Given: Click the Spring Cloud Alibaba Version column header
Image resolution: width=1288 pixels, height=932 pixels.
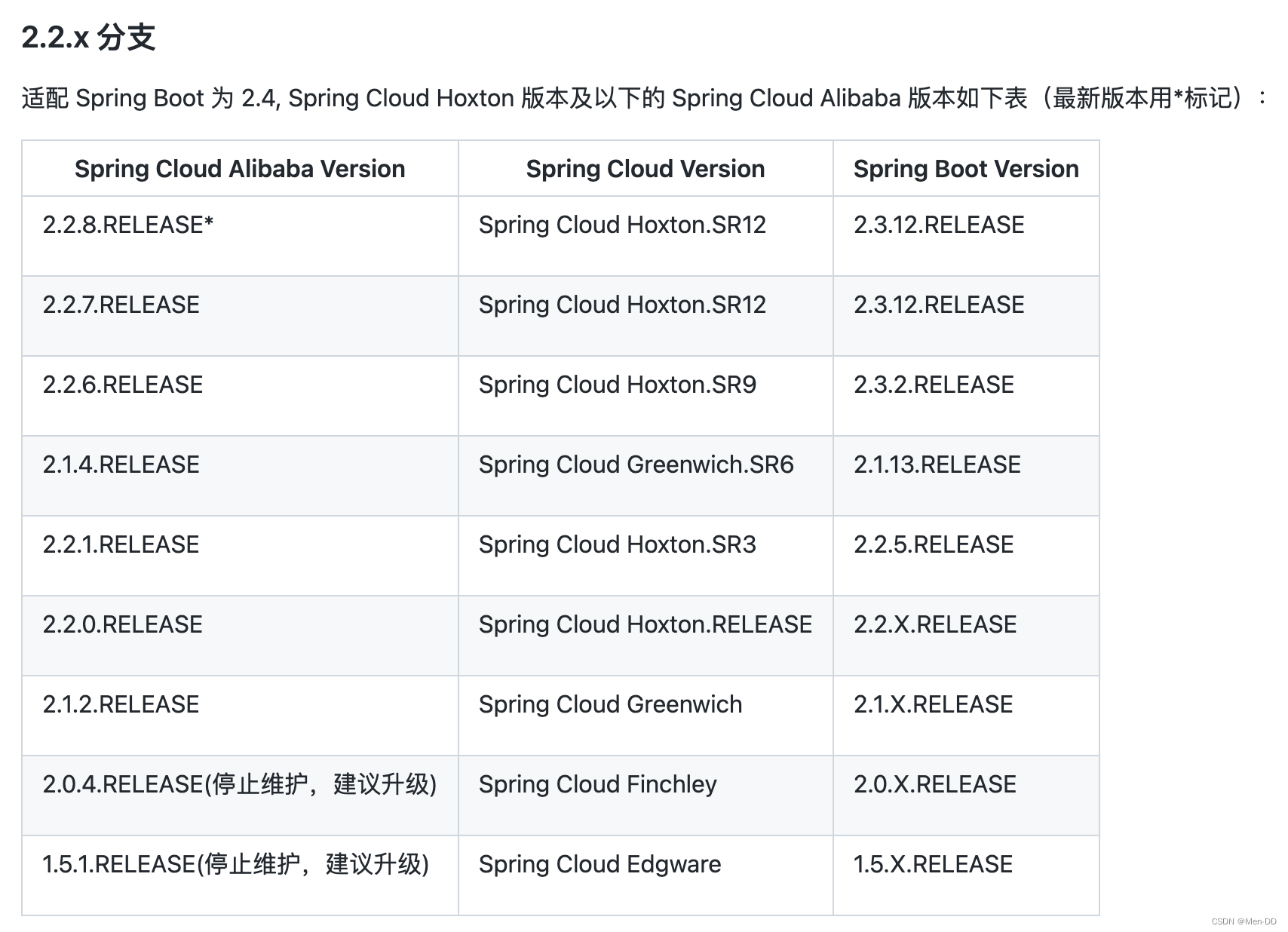Looking at the screenshot, I should click(x=240, y=169).
